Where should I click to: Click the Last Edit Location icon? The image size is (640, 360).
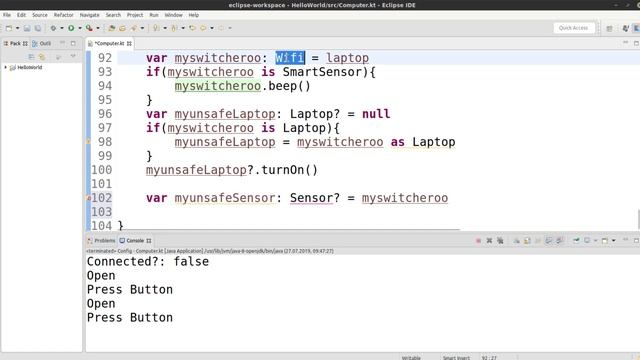pos(192,28)
